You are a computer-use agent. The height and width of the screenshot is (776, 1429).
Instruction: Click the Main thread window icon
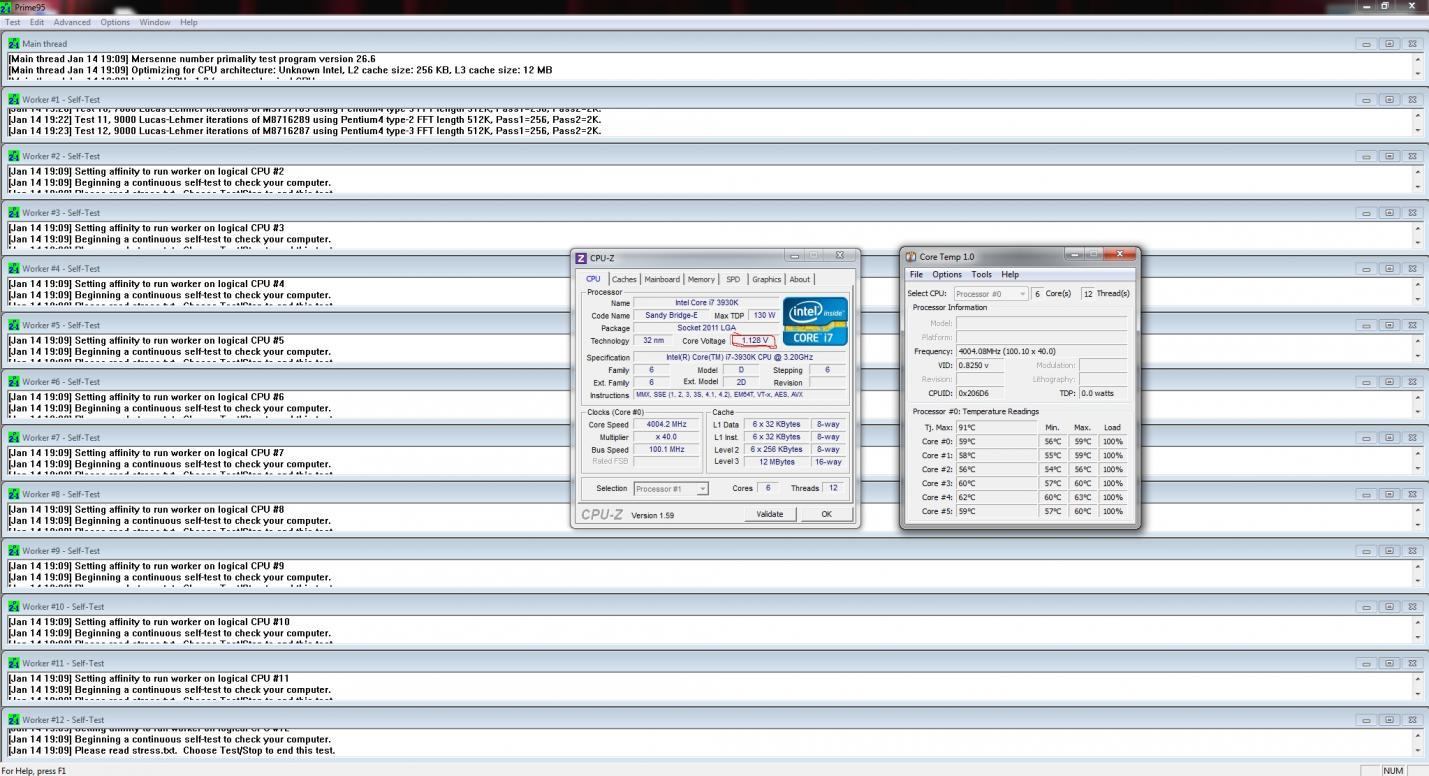pyautogui.click(x=14, y=44)
